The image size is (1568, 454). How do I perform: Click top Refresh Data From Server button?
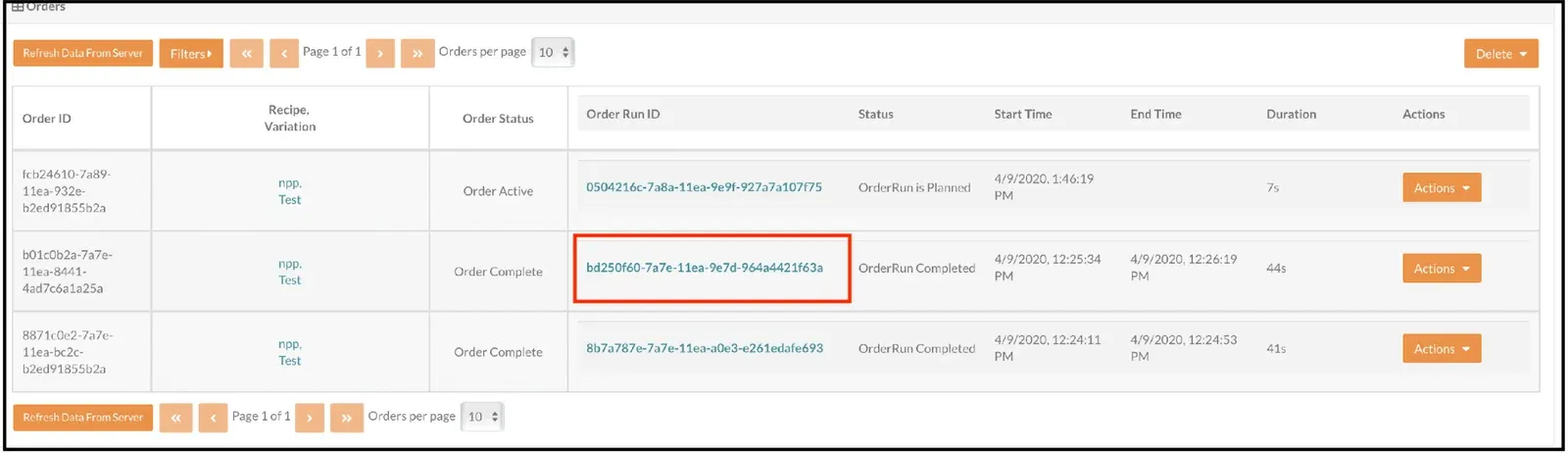(x=83, y=53)
